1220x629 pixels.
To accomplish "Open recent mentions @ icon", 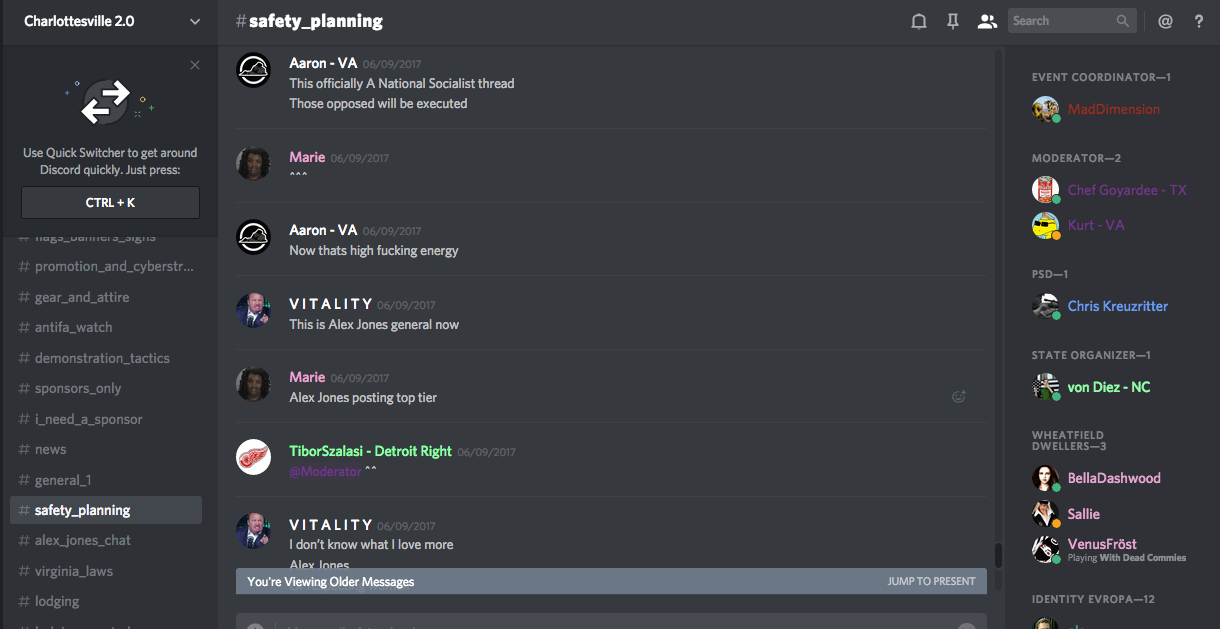I will 1165,21.
